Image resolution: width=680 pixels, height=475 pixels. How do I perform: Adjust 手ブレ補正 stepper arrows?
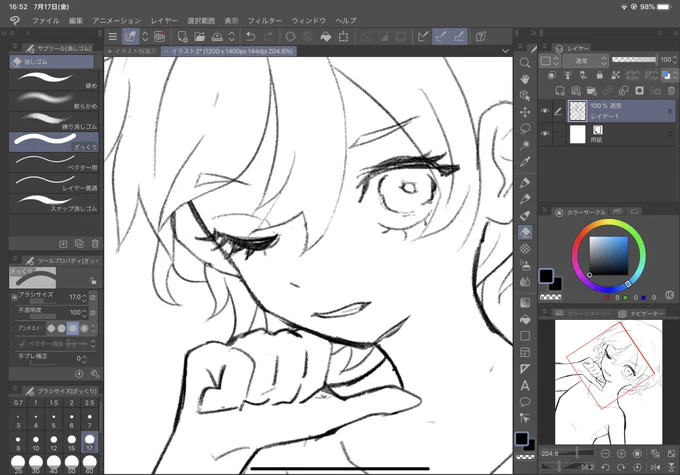[x=84, y=359]
